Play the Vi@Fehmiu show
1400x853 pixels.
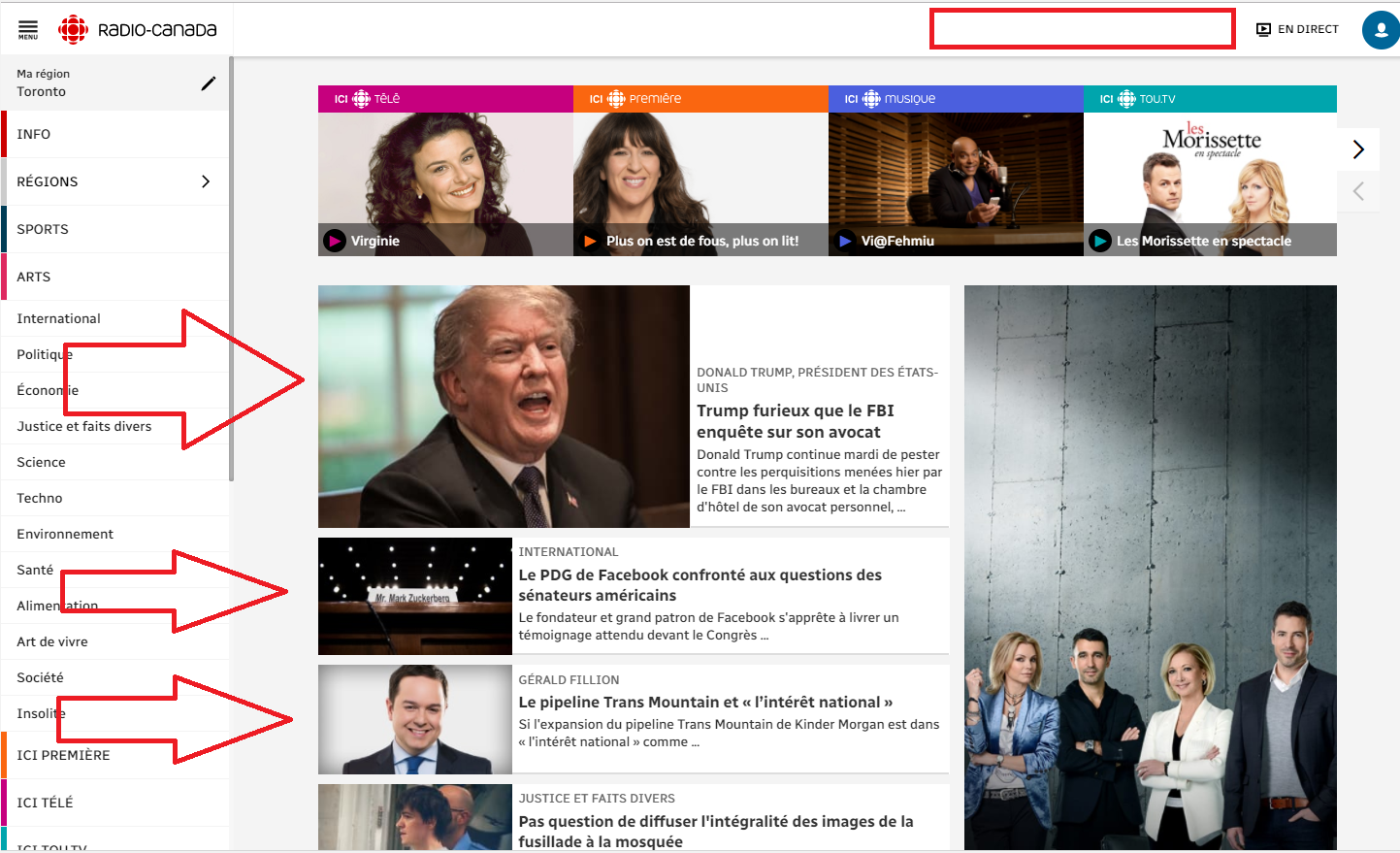coord(845,241)
